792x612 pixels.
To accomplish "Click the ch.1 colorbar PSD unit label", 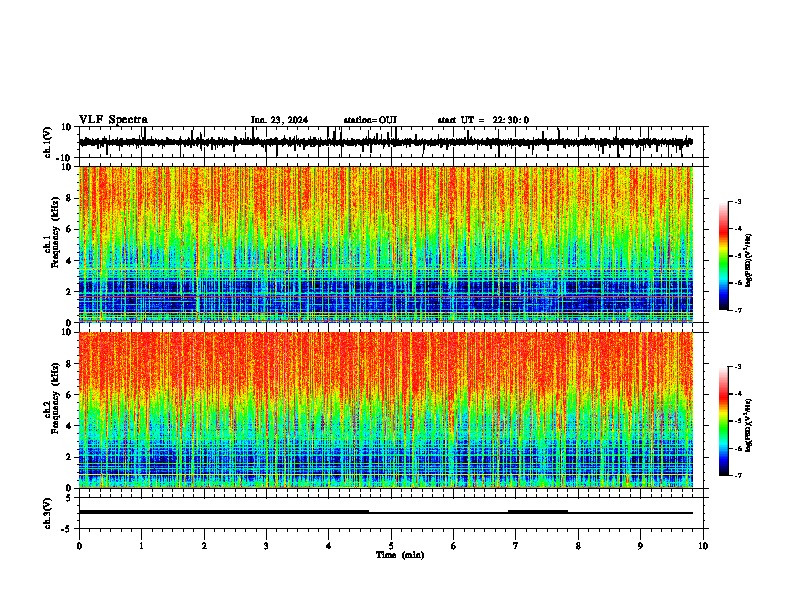I will (x=749, y=261).
